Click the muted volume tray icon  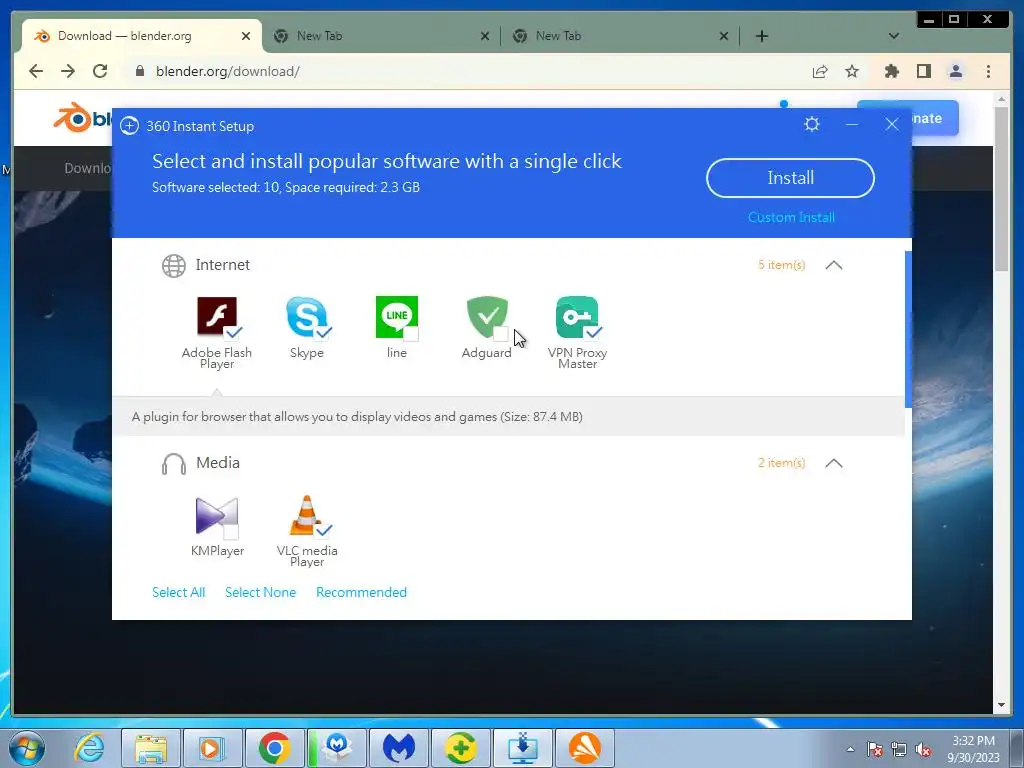(x=923, y=750)
